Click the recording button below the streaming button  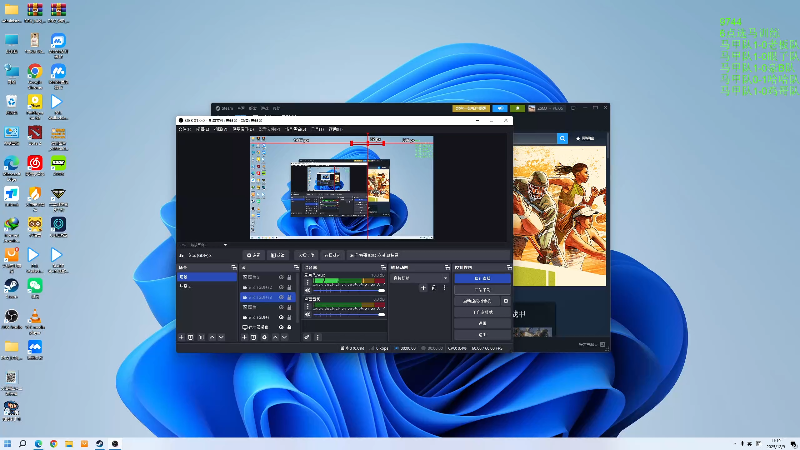[483, 290]
